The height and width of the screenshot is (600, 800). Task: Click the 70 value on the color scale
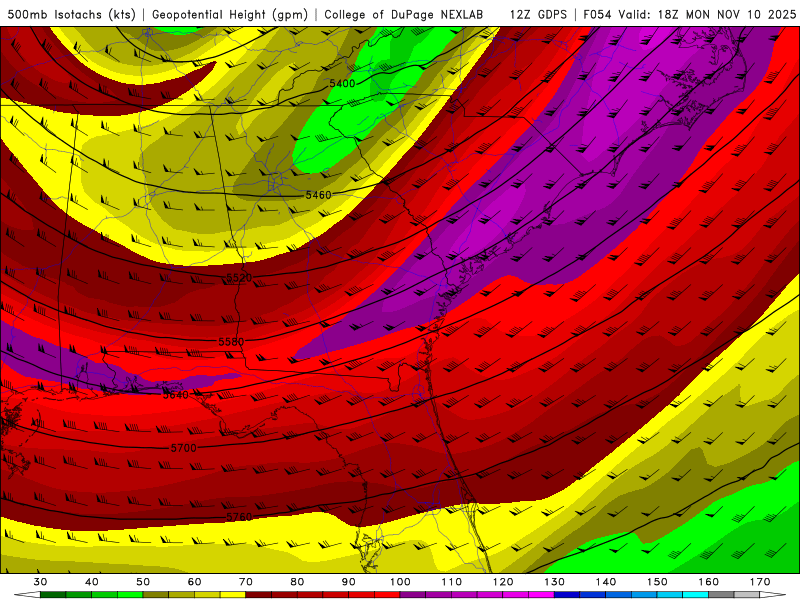click(246, 582)
